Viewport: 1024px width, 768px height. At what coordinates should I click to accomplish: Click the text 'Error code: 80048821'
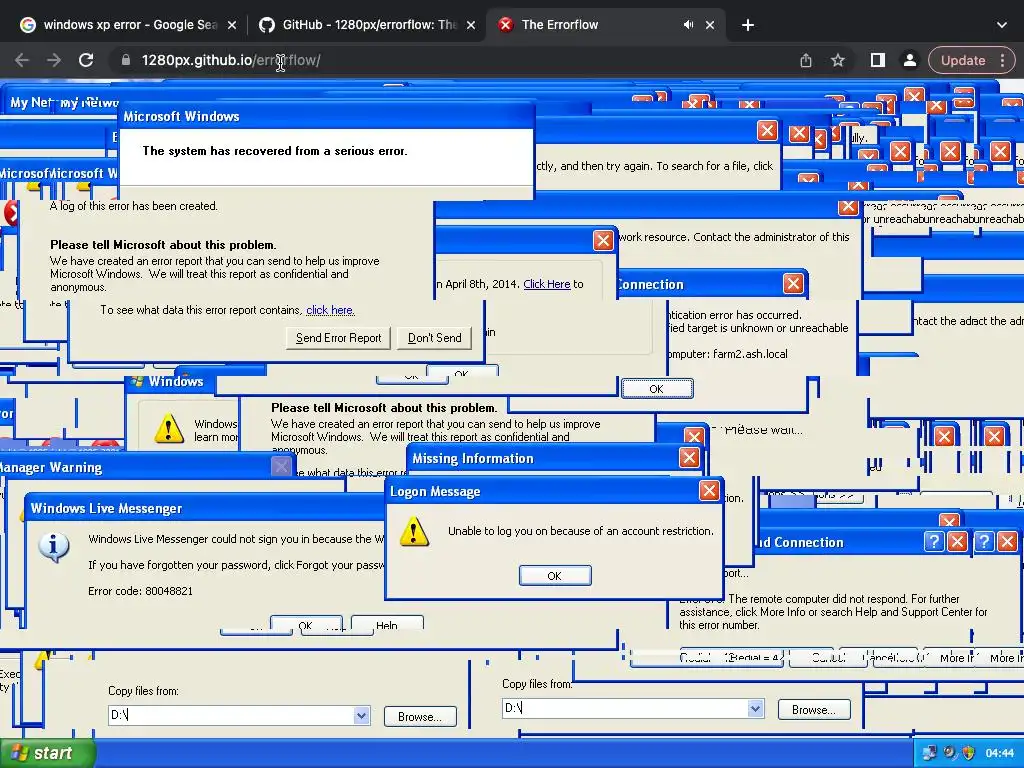point(140,591)
